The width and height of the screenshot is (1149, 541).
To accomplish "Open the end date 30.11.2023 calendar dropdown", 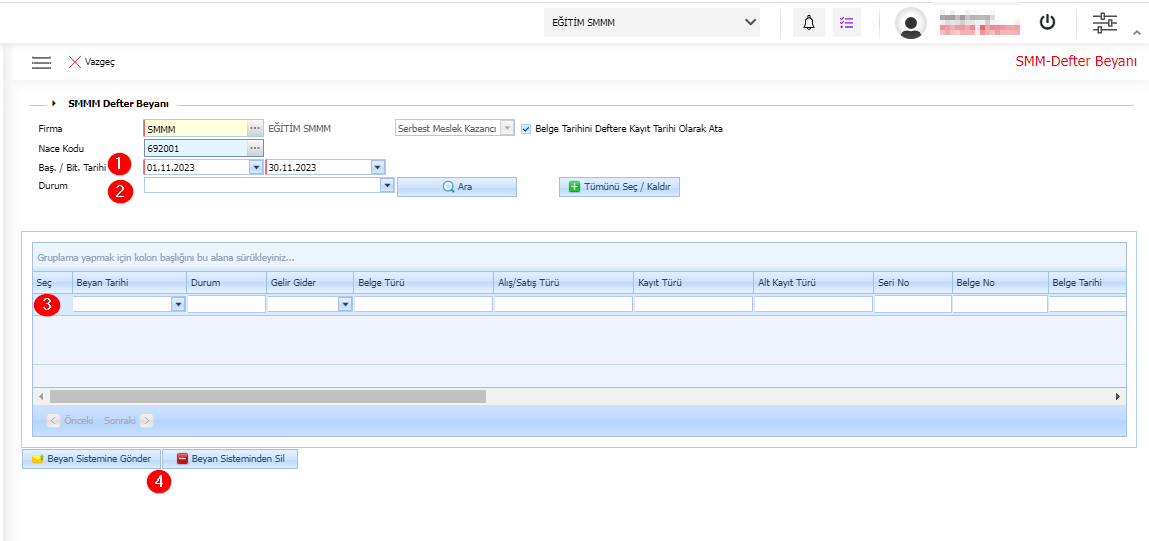I will (377, 167).
